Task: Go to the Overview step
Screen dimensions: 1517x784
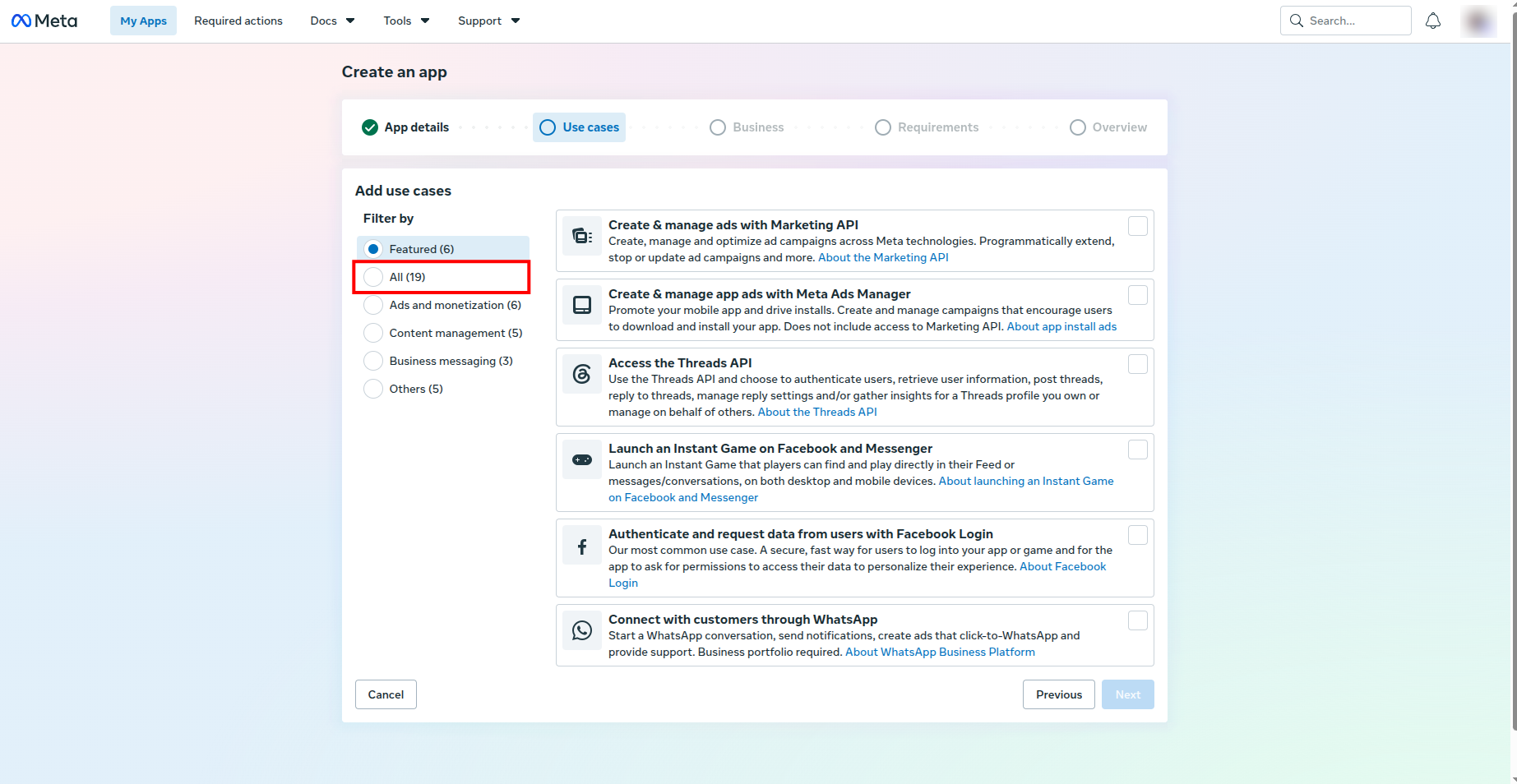Action: 1108,127
